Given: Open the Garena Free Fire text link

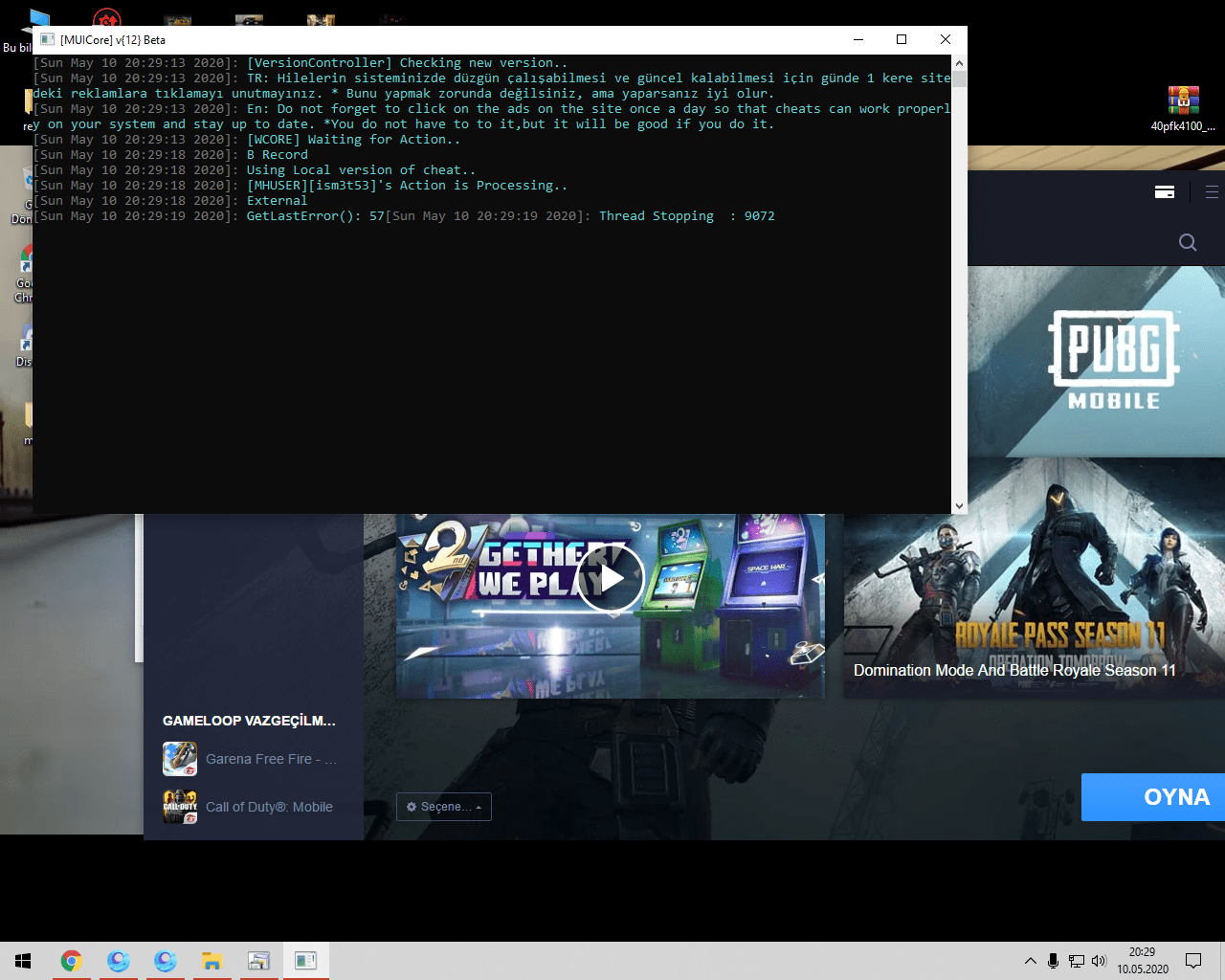Looking at the screenshot, I should tap(271, 759).
